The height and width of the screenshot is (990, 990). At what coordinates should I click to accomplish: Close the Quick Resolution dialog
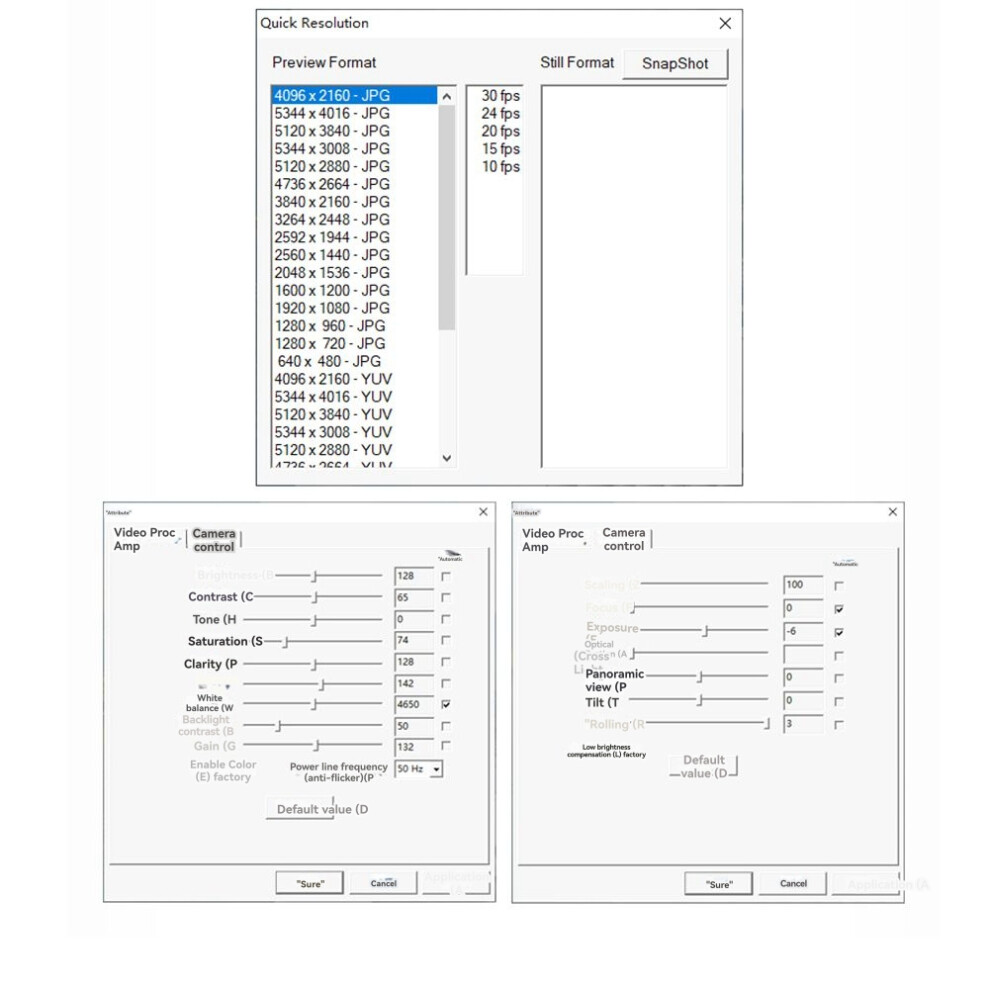[x=725, y=23]
